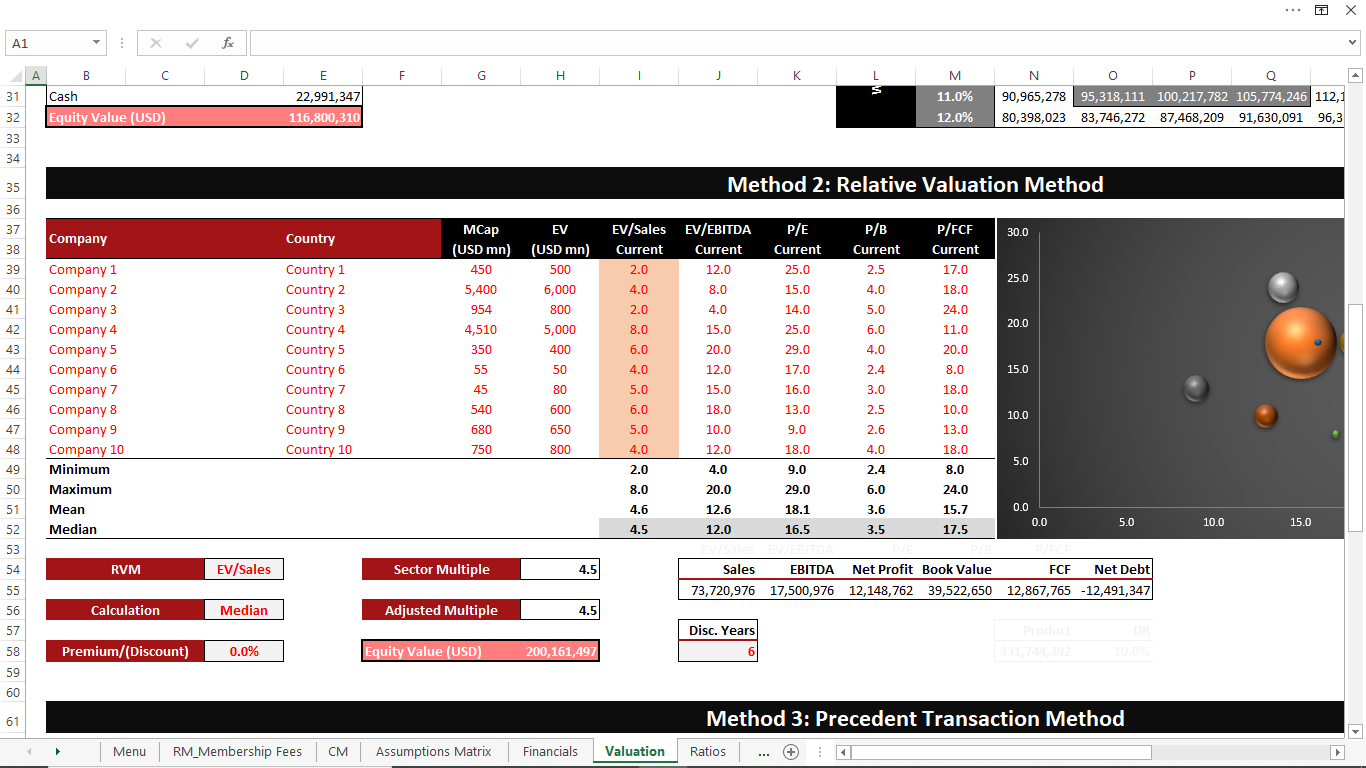This screenshot has width=1366, height=768.
Task: Select the 11.0% sensitivity row header cell
Action: point(955,96)
